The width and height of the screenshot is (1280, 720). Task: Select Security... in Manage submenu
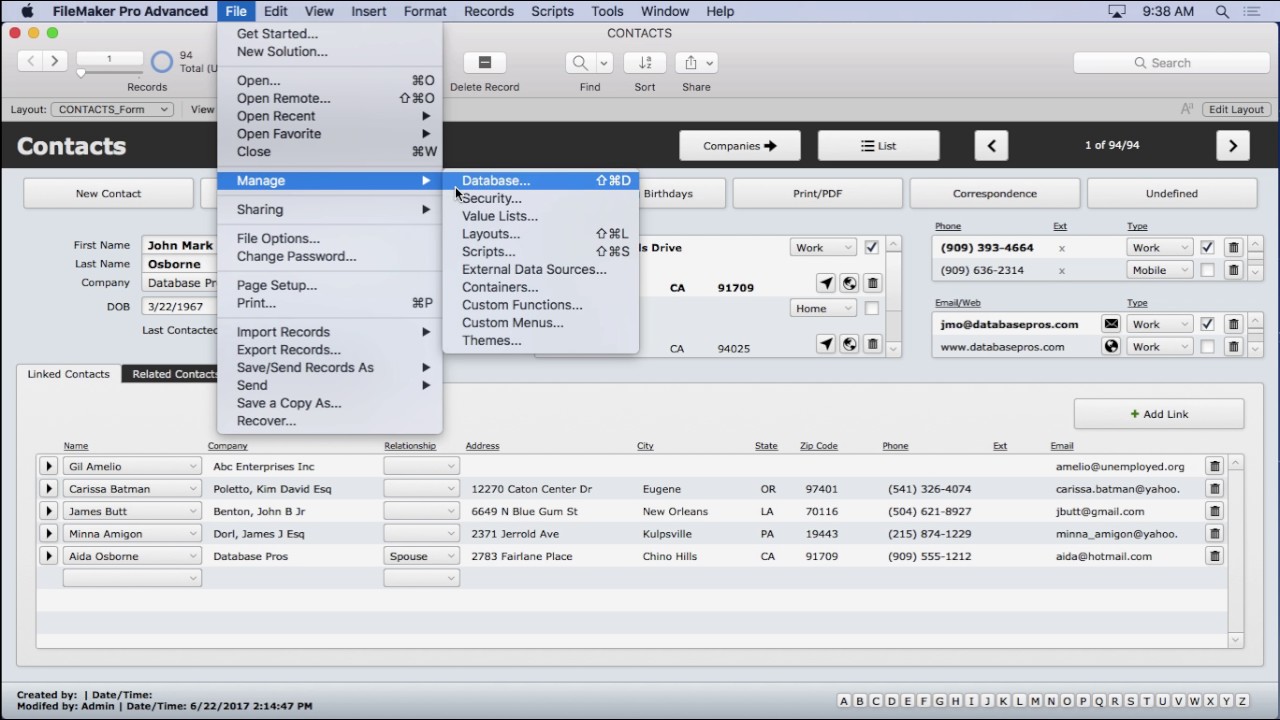click(x=540, y=198)
